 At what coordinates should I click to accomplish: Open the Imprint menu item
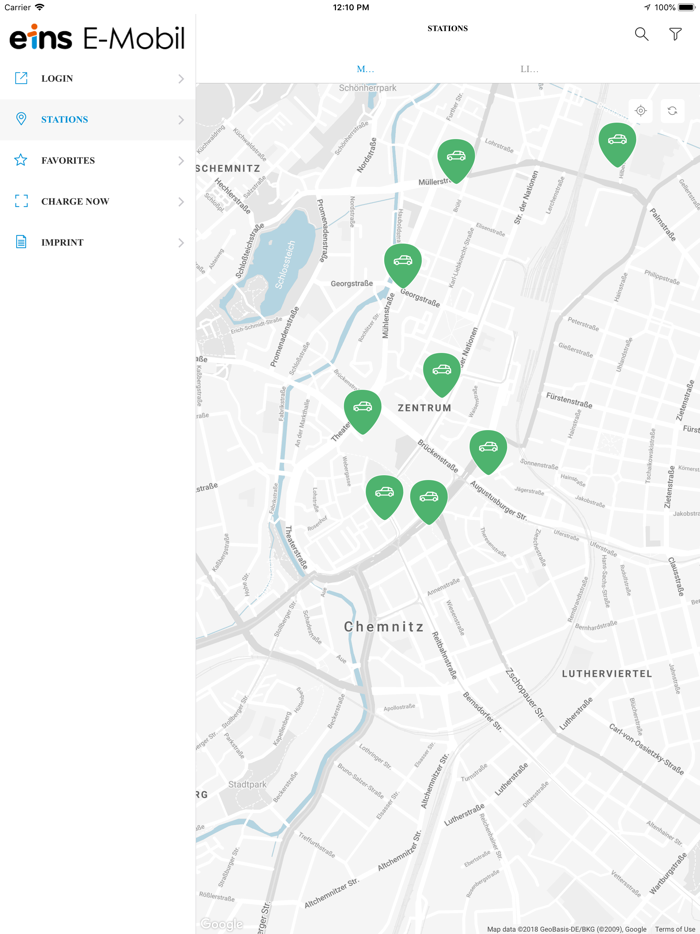[x=98, y=242]
